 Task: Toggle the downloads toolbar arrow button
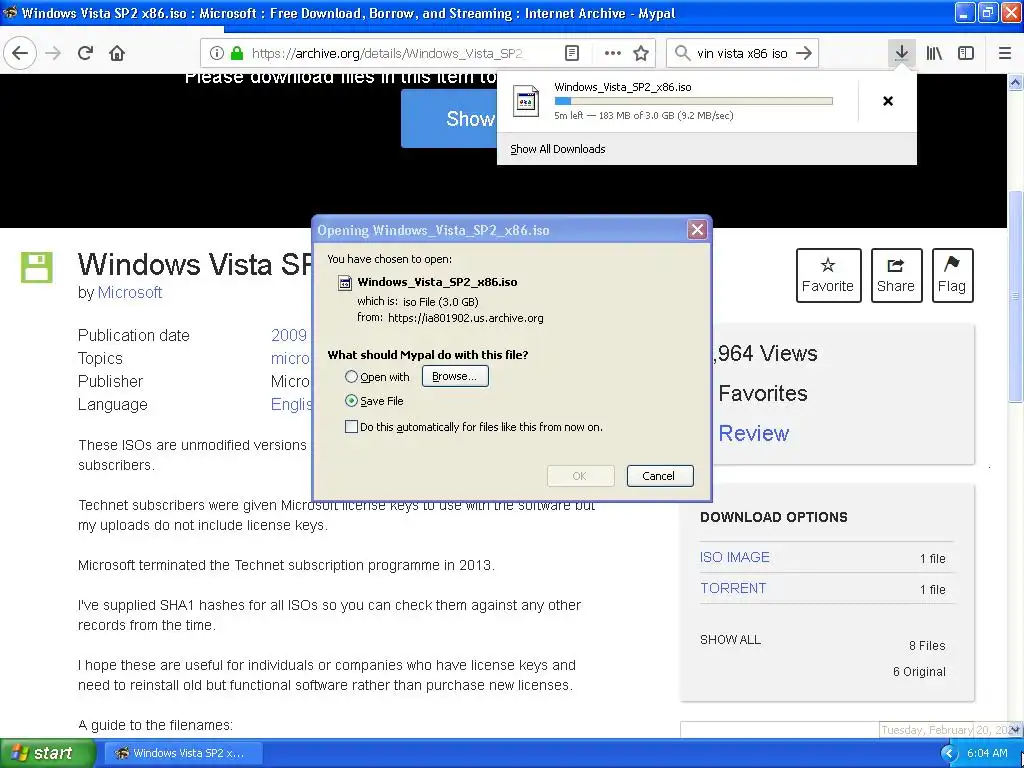(x=901, y=53)
